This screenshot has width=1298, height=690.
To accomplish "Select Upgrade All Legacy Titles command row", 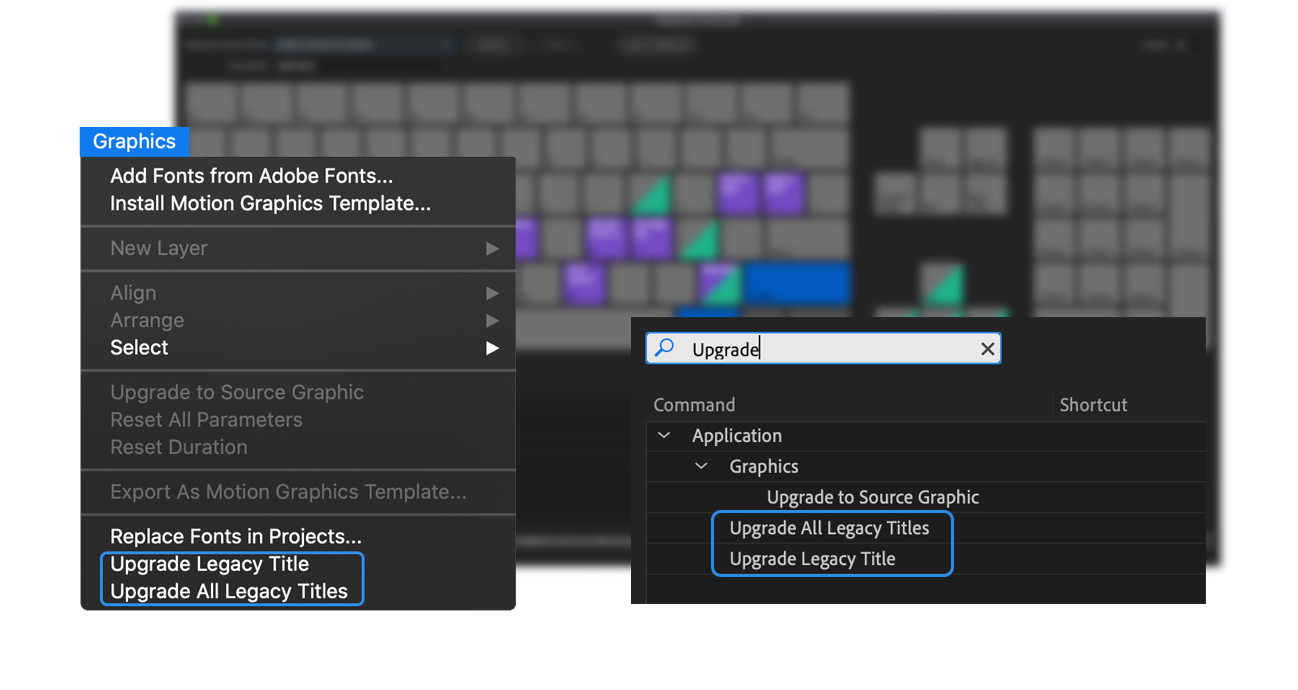I will pyautogui.click(x=829, y=528).
